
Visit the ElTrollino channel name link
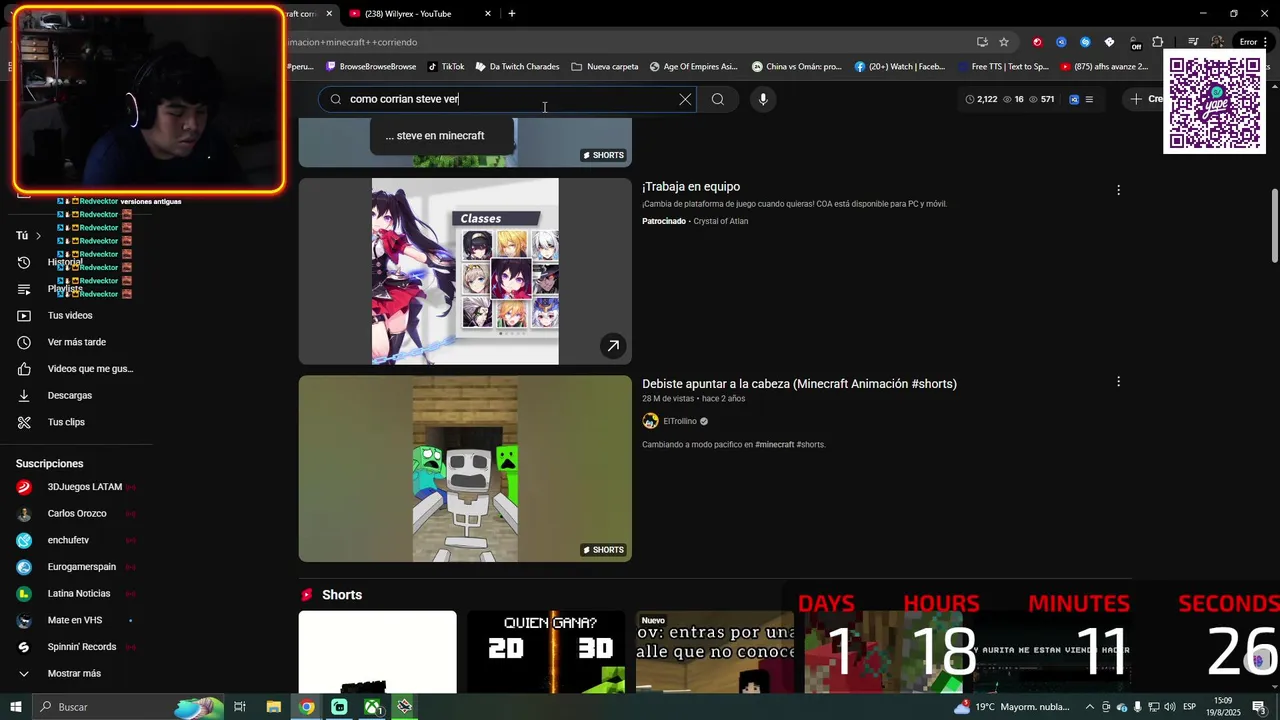[x=680, y=421]
